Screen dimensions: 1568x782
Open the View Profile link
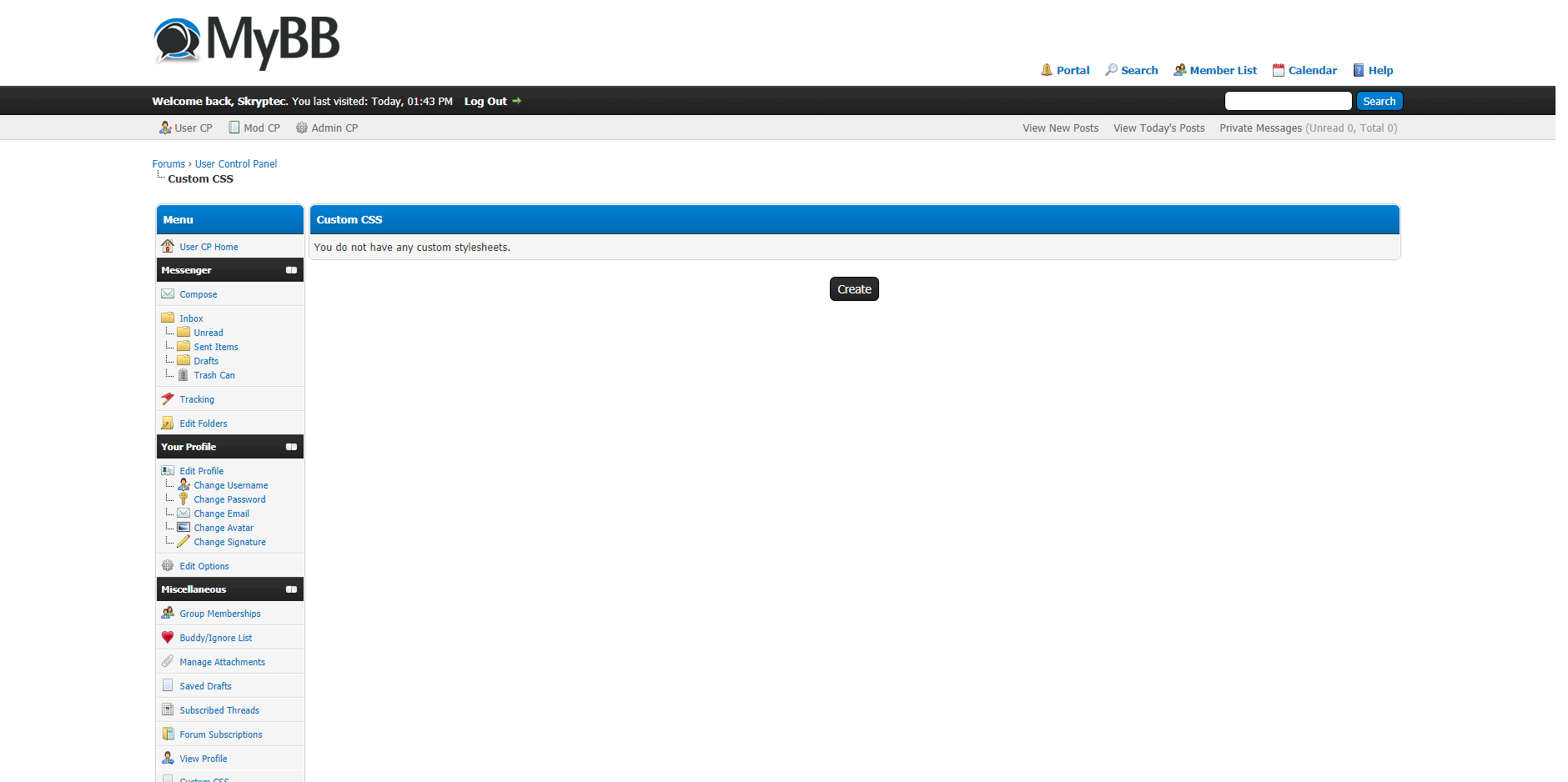204,759
